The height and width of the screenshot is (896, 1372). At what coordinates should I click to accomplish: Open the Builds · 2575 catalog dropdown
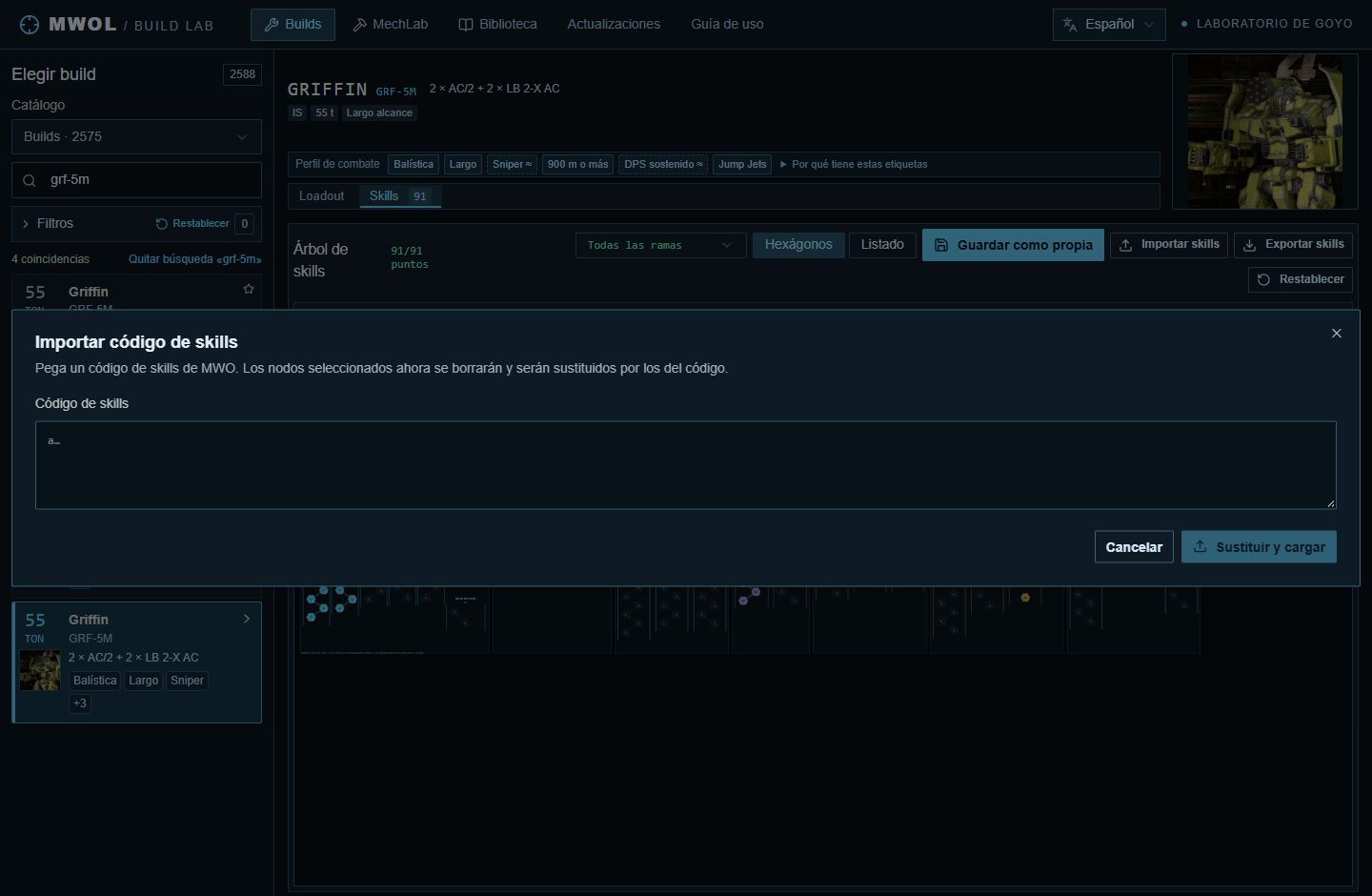pyautogui.click(x=136, y=137)
